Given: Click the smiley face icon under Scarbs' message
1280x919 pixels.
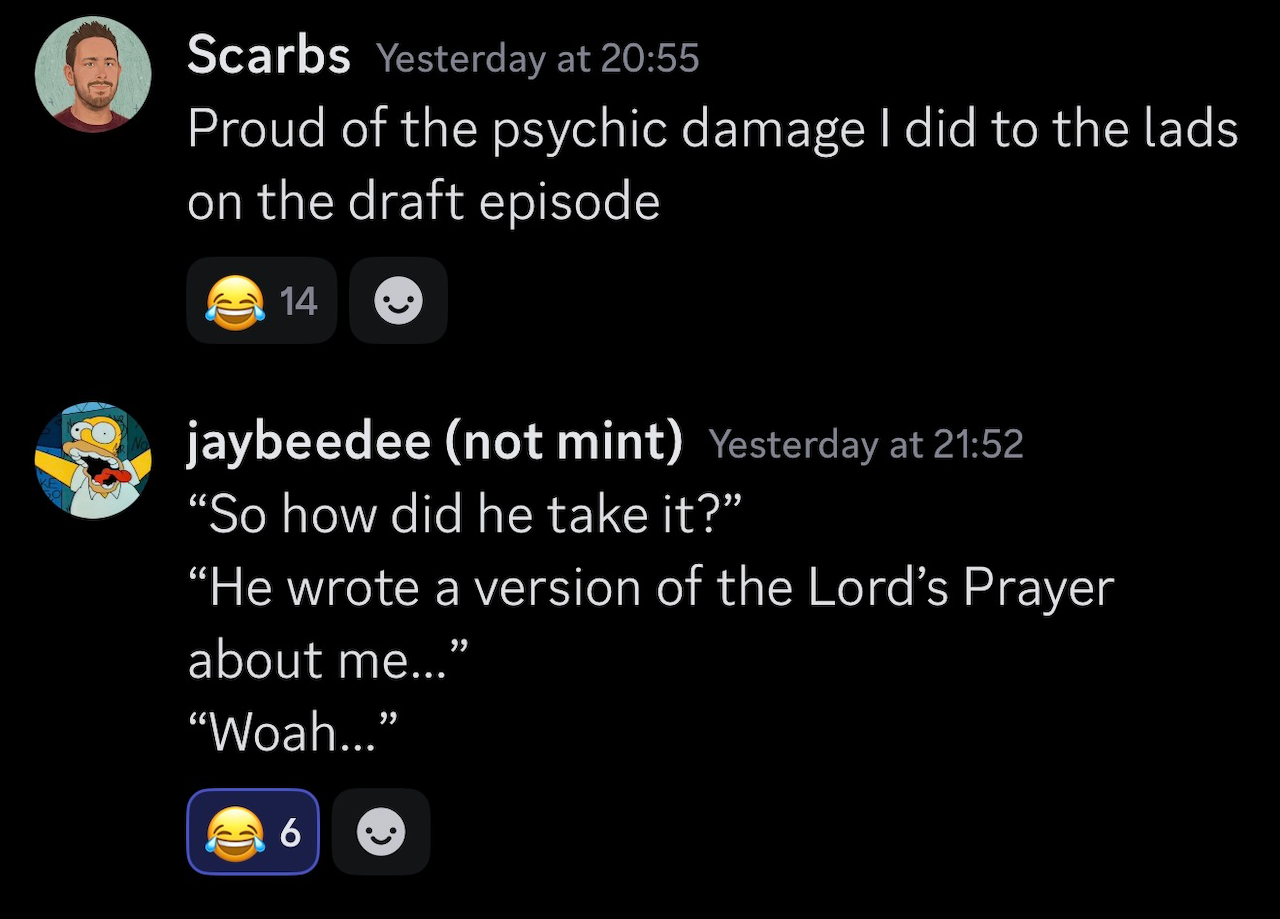Looking at the screenshot, I should point(398,300).
